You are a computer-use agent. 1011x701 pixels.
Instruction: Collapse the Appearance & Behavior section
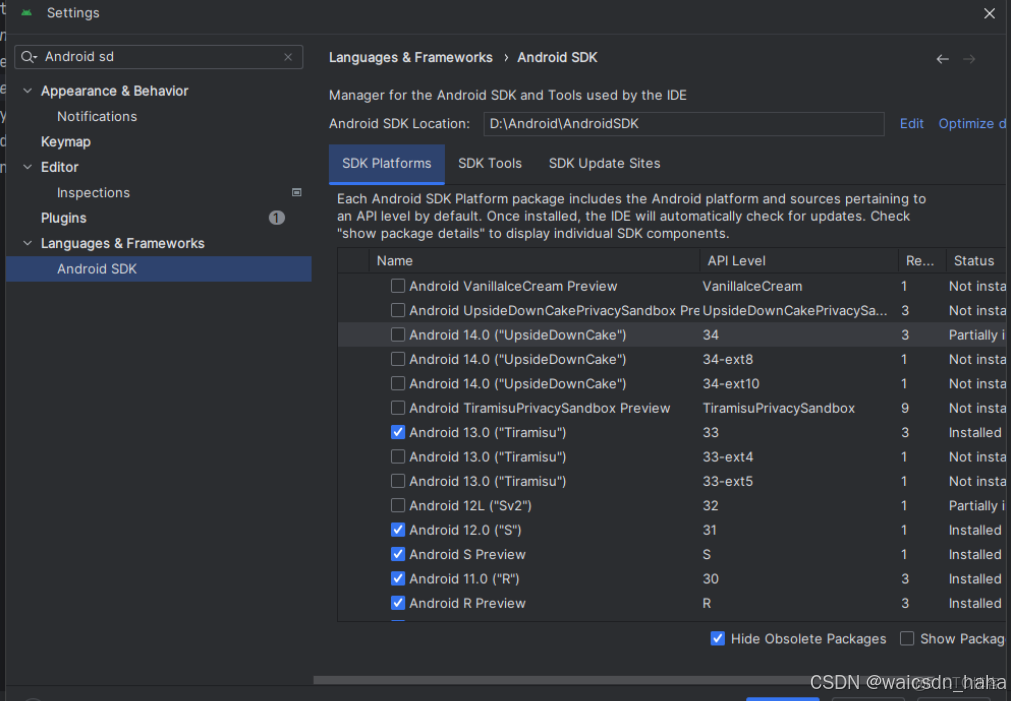[27, 90]
